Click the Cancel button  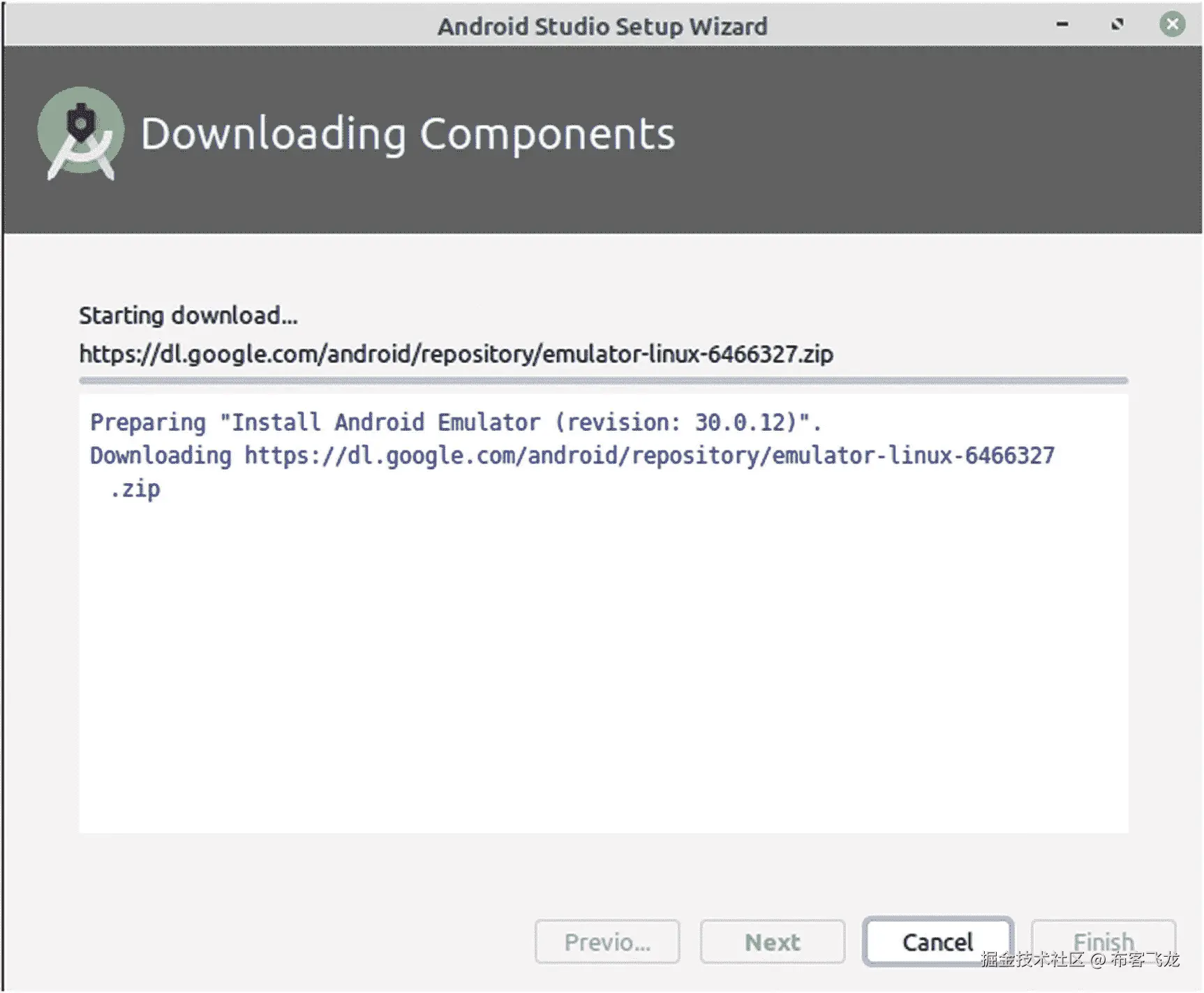point(937,942)
